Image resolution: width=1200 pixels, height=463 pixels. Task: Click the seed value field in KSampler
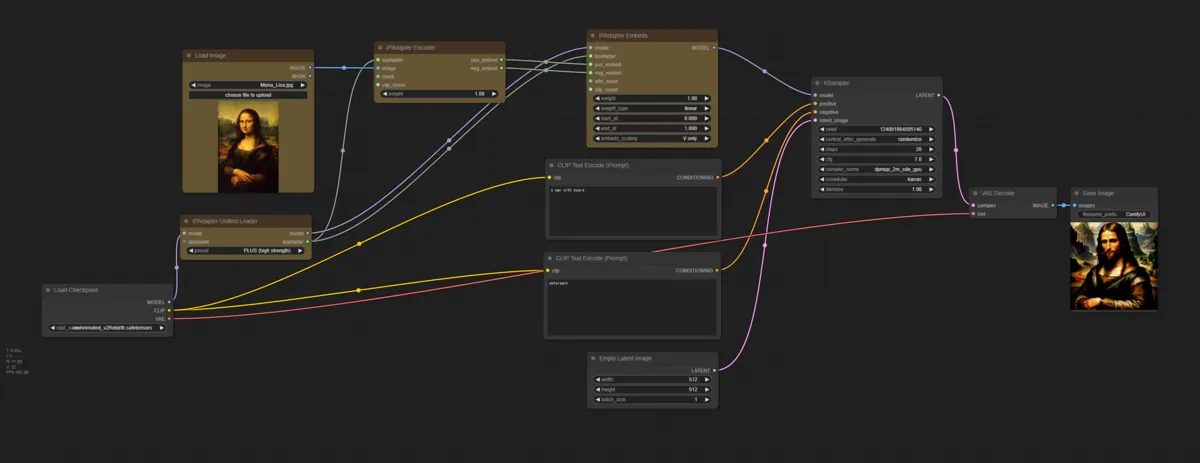(x=877, y=129)
